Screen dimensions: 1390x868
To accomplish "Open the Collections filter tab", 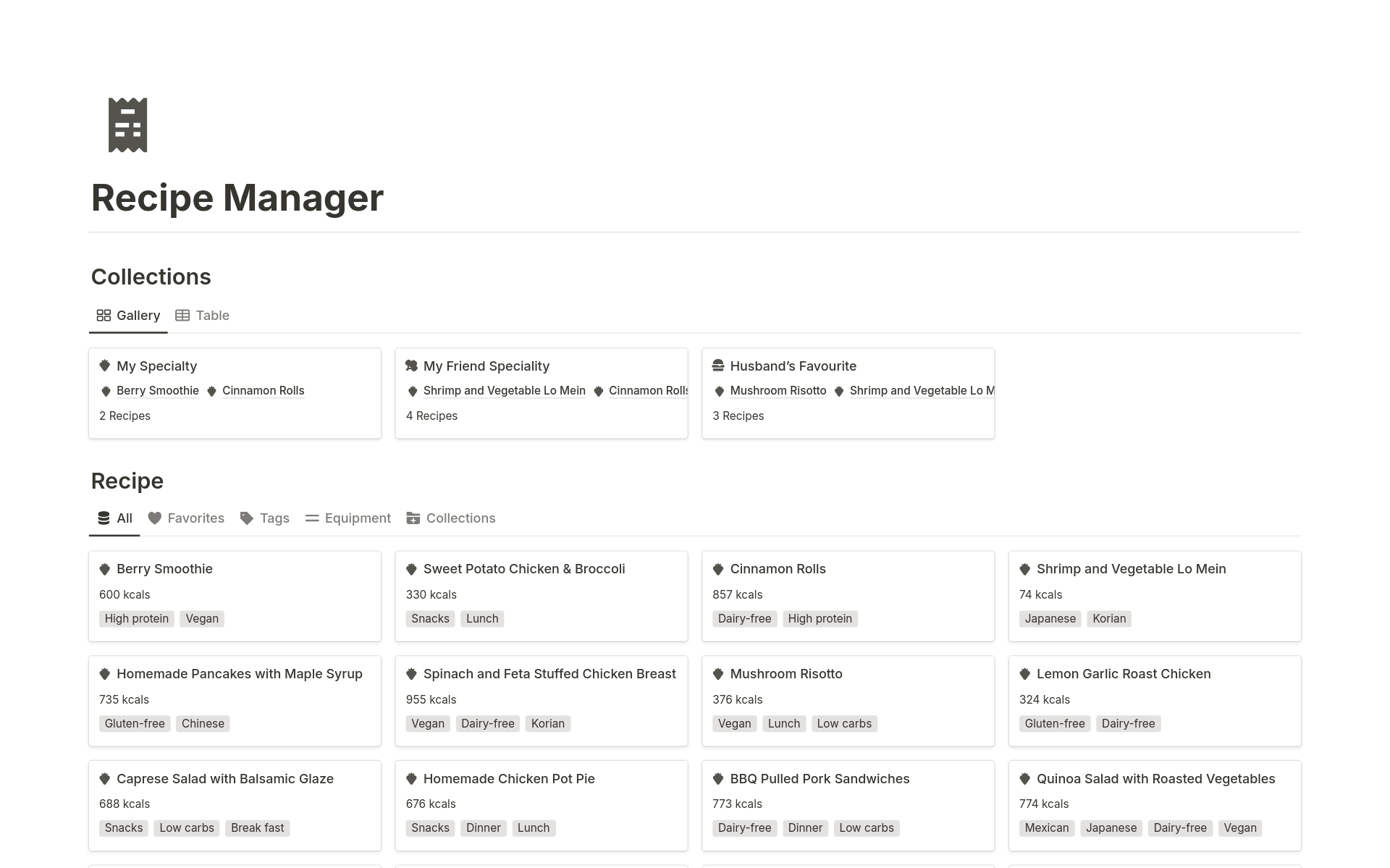I will point(460,518).
